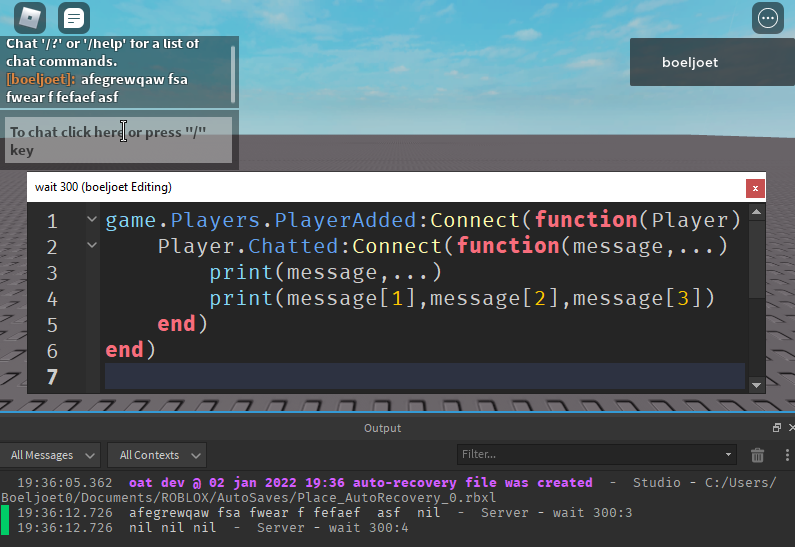Click the auto-recovery file output message

click(360, 483)
